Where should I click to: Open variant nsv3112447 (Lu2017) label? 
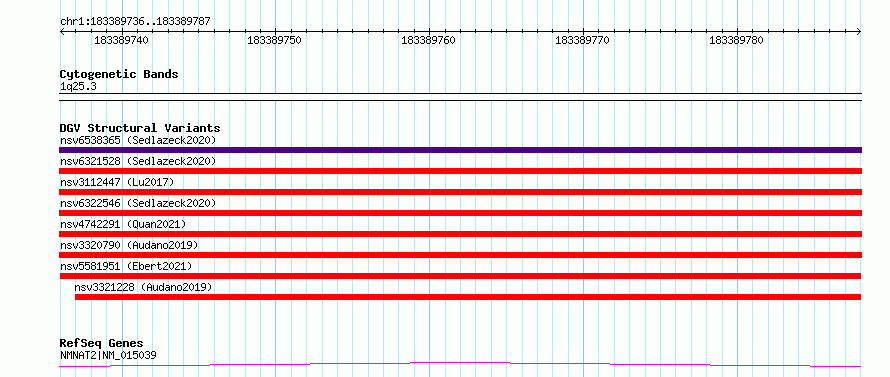click(117, 182)
